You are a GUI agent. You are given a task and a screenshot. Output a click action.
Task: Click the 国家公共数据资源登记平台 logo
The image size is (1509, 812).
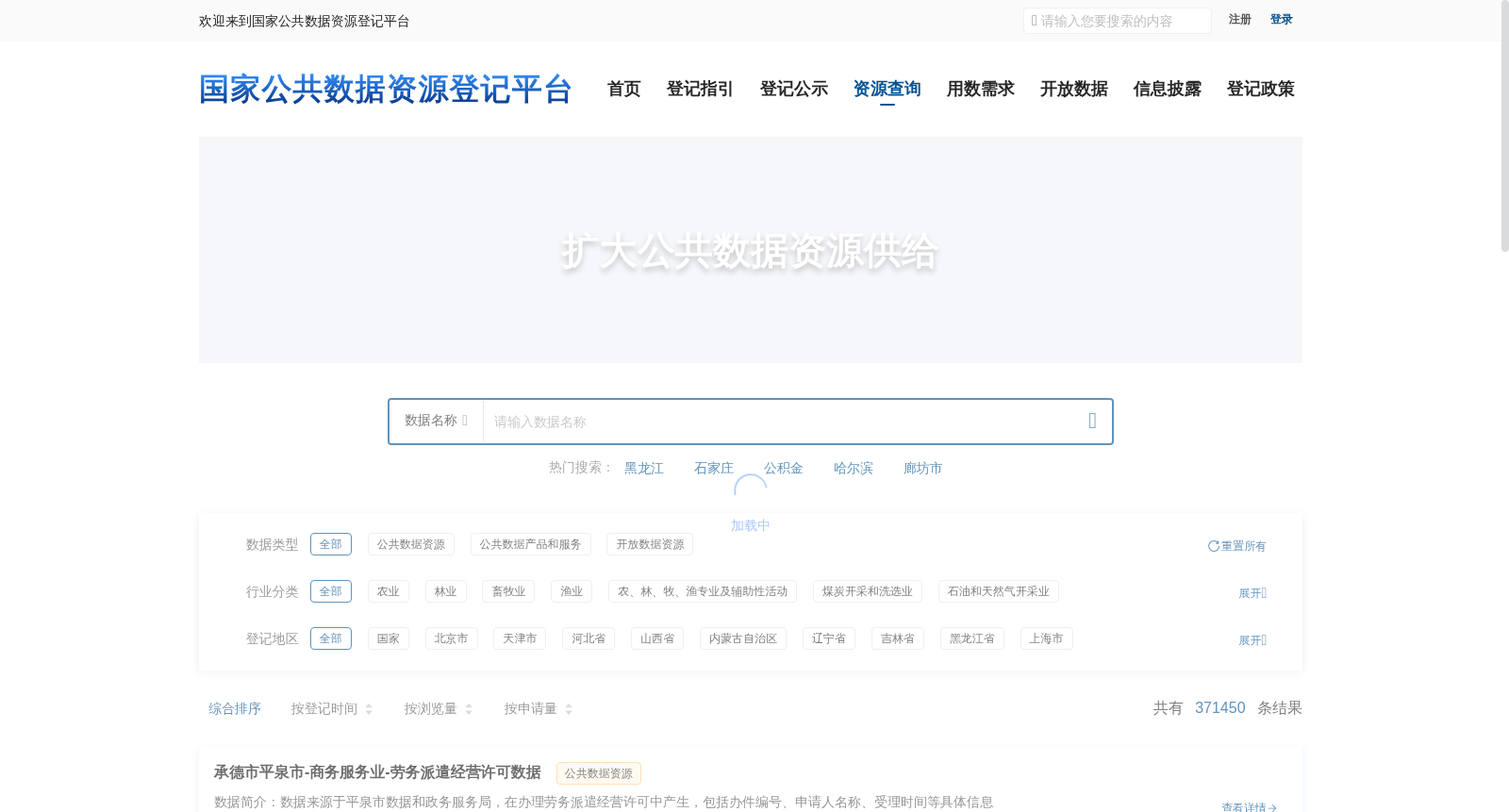386,90
